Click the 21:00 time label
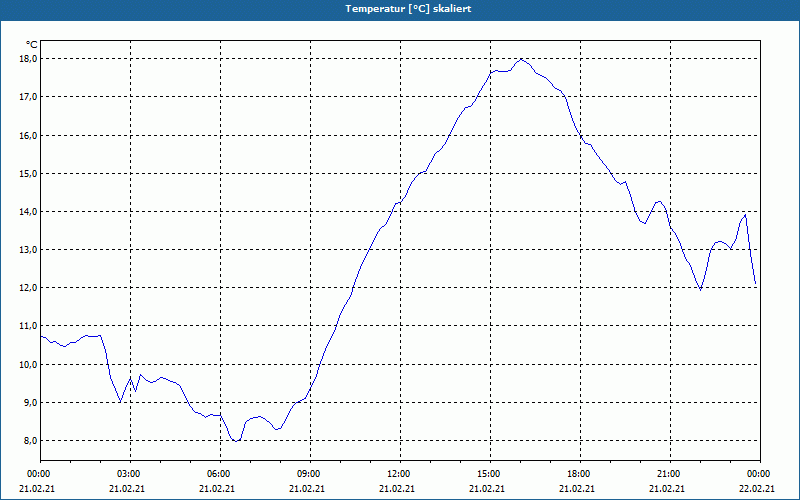 click(x=667, y=474)
